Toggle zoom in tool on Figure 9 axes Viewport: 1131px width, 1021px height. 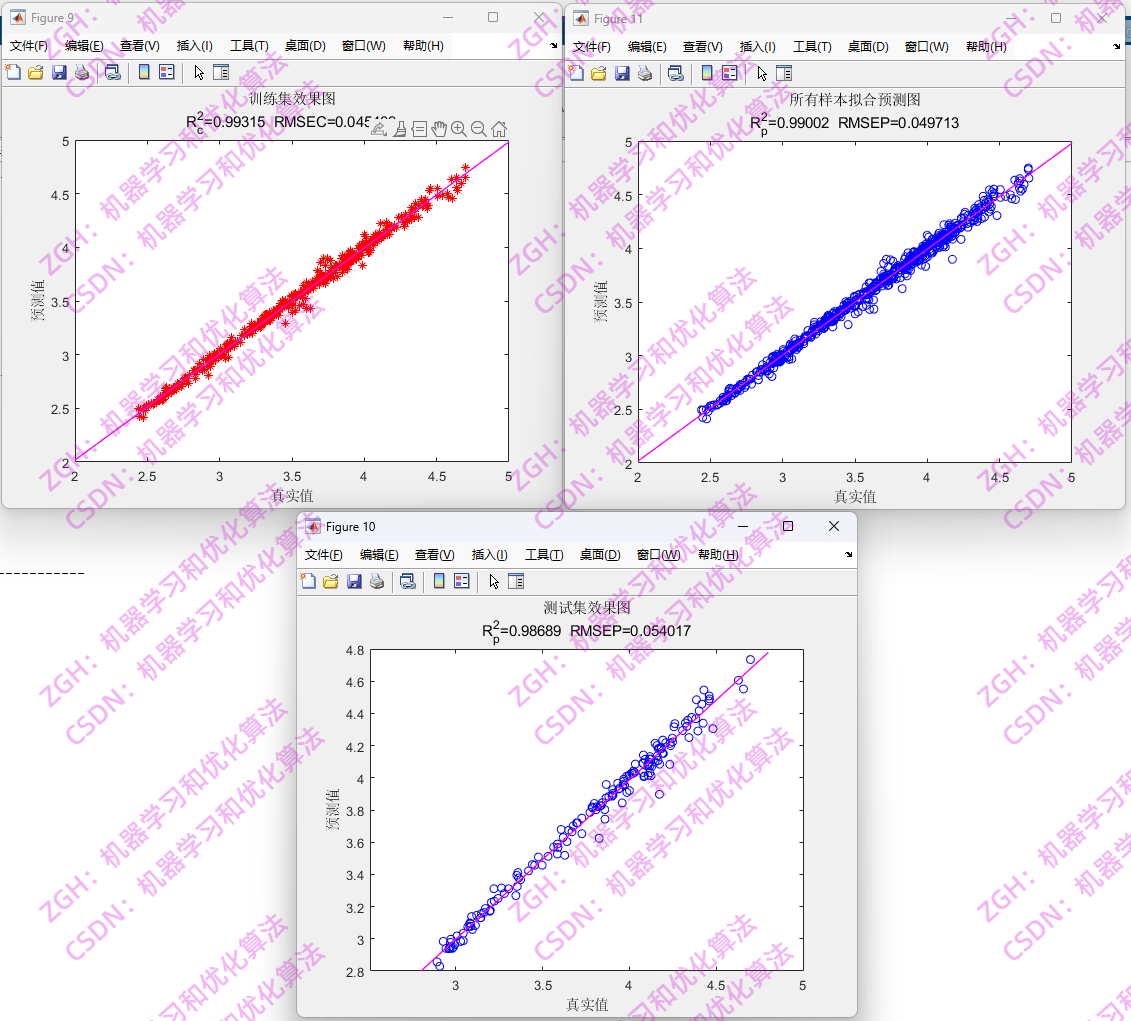(x=459, y=128)
